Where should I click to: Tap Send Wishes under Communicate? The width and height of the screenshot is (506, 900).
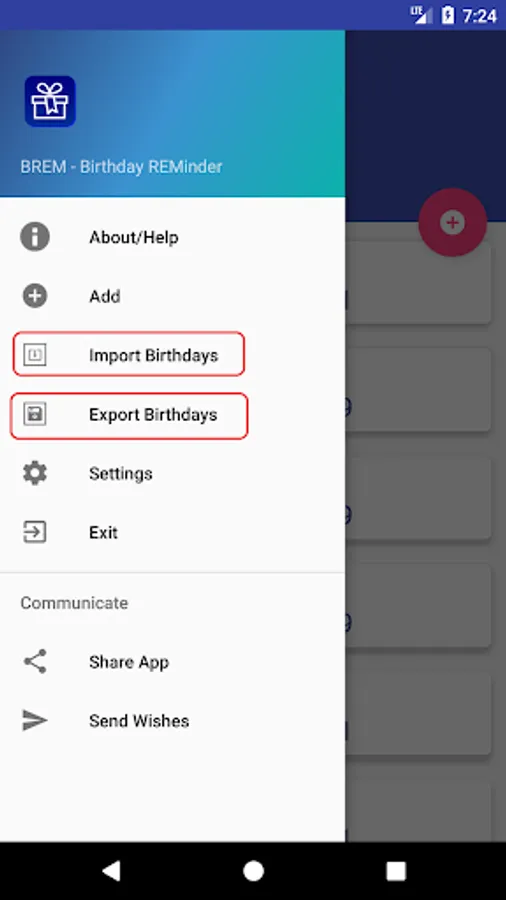[x=172, y=720]
